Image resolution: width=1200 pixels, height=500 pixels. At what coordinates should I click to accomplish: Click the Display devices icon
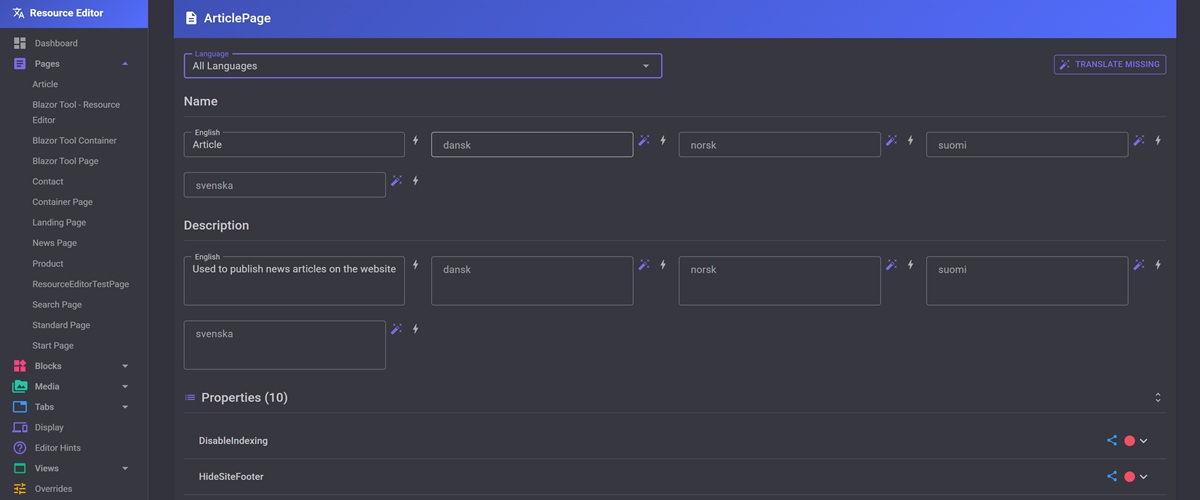20,427
